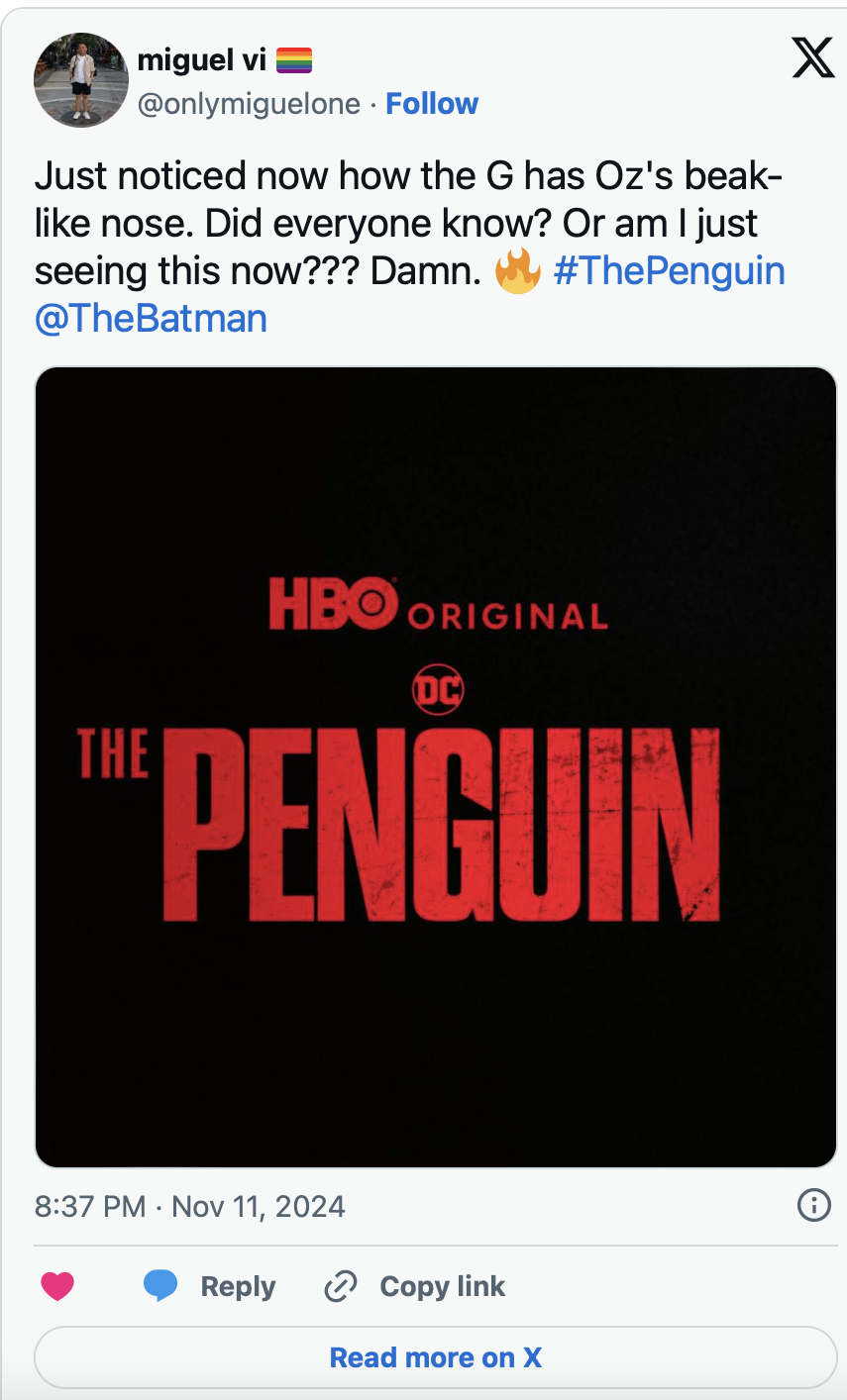This screenshot has height=1400, width=847.
Task: Open miguel vi's profile avatar
Action: 81,80
